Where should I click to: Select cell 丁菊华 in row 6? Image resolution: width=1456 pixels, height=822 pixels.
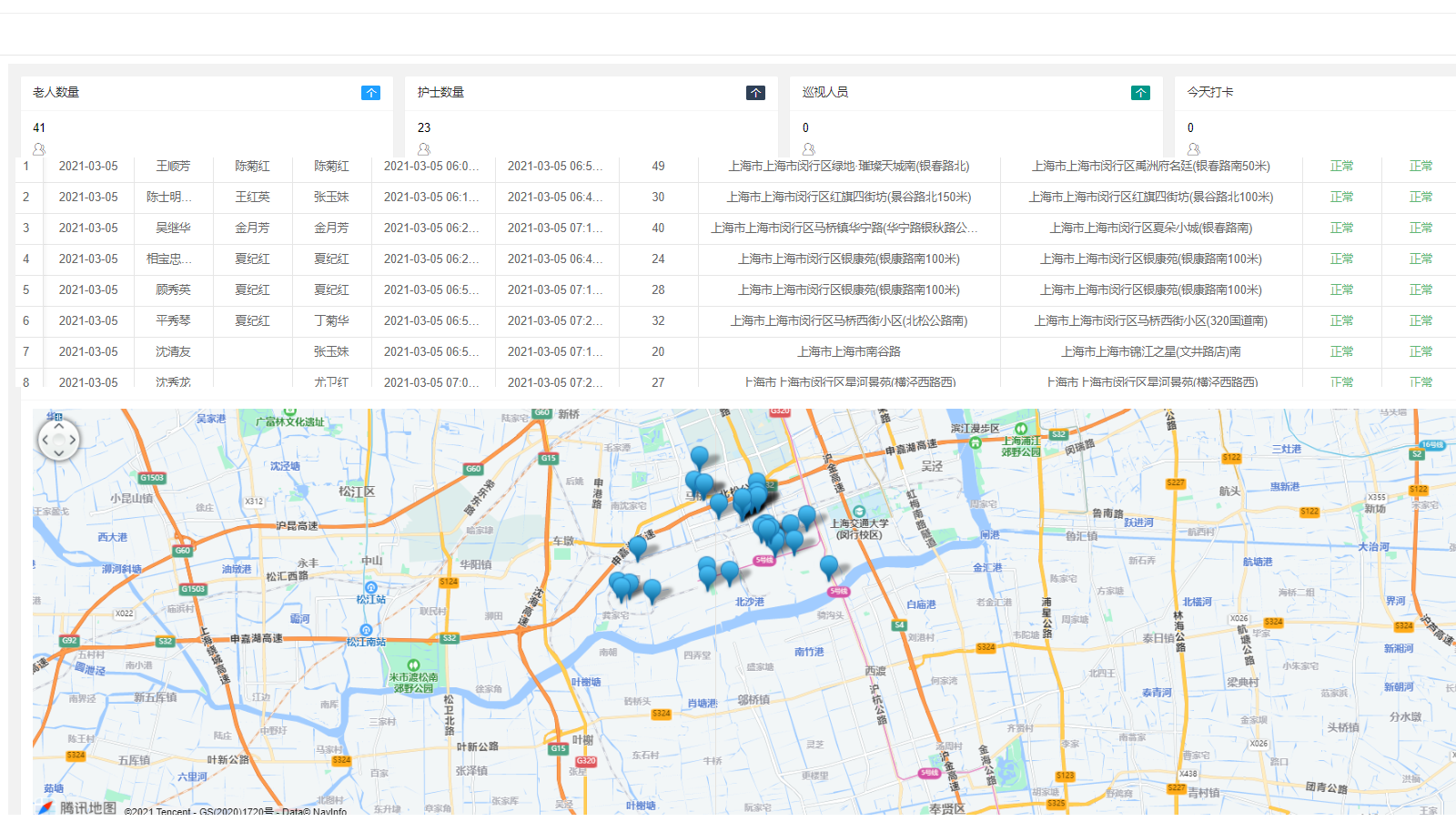(x=331, y=320)
